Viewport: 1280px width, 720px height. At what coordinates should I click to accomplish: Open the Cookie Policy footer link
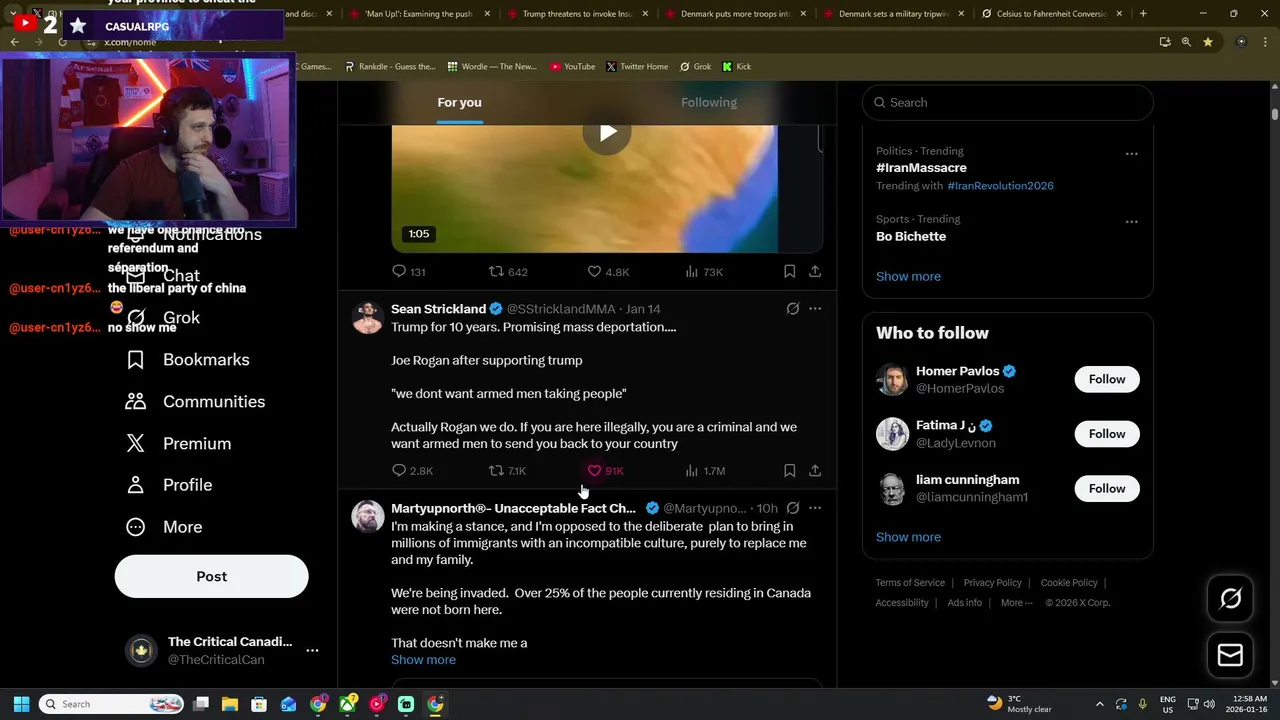click(x=1069, y=583)
